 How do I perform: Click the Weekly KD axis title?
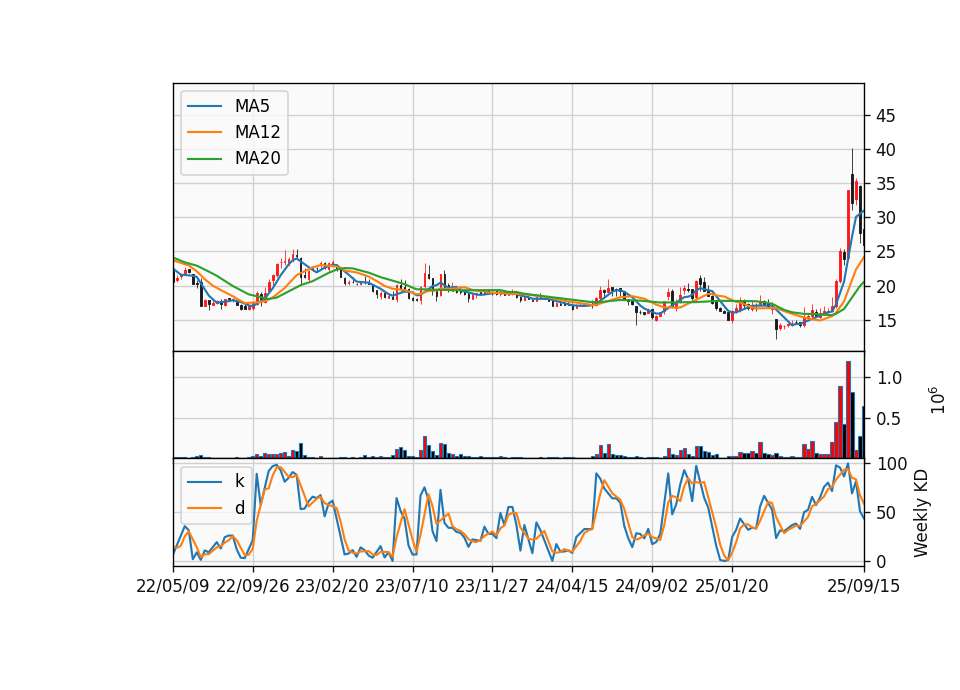pos(921,513)
